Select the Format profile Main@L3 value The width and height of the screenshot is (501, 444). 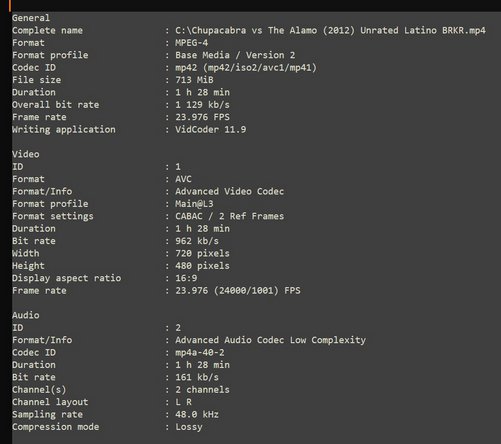pos(194,204)
